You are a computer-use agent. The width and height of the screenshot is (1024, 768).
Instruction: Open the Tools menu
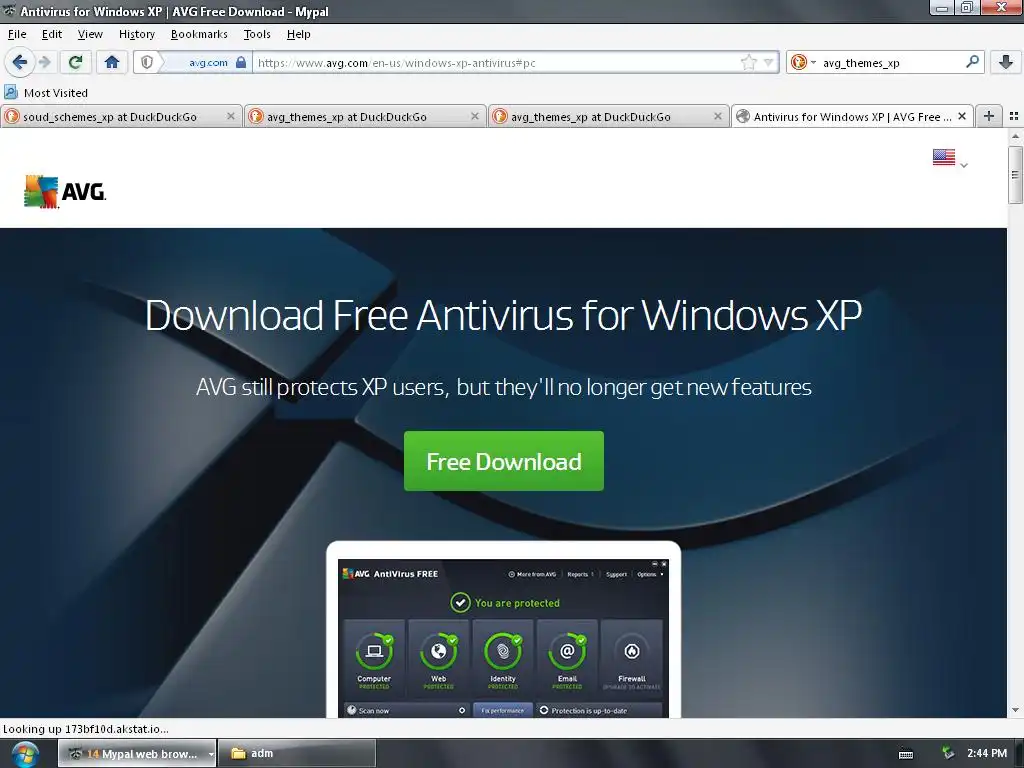pos(257,34)
